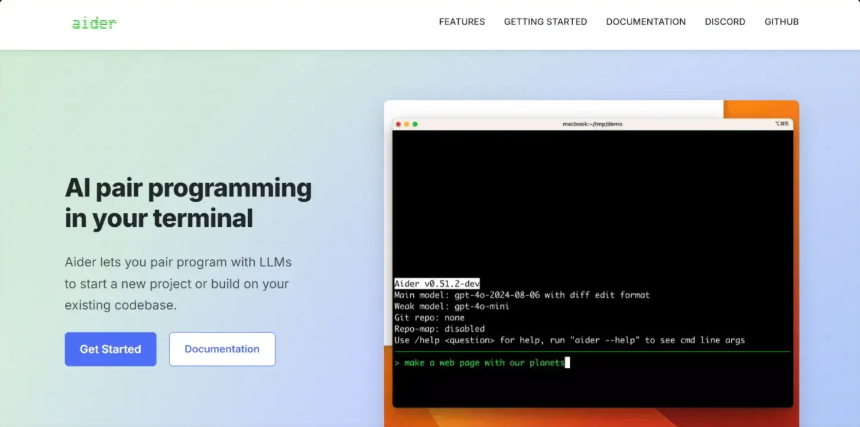Viewport: 860px width, 427px height.
Task: Click the aider logo in the header
Action: 94,22
